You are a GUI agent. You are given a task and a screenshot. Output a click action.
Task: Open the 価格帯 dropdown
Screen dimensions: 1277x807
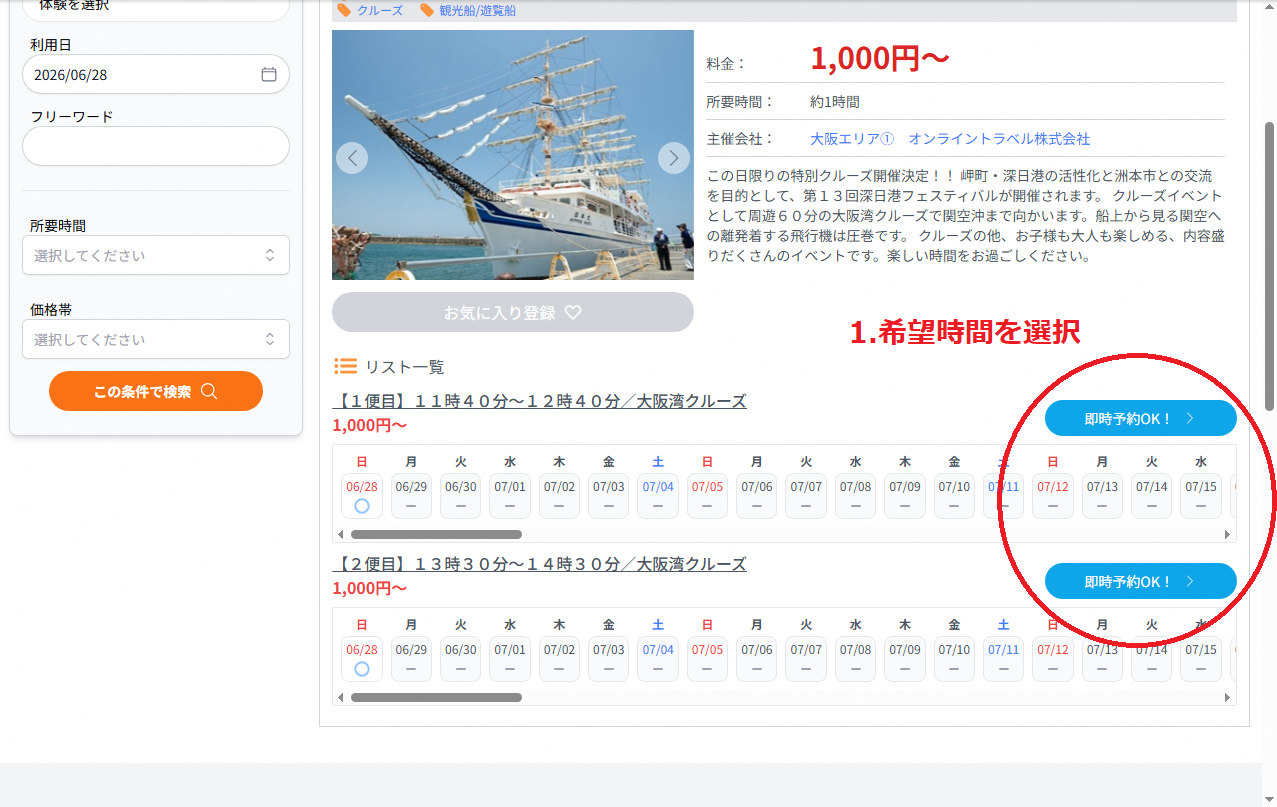coord(156,339)
